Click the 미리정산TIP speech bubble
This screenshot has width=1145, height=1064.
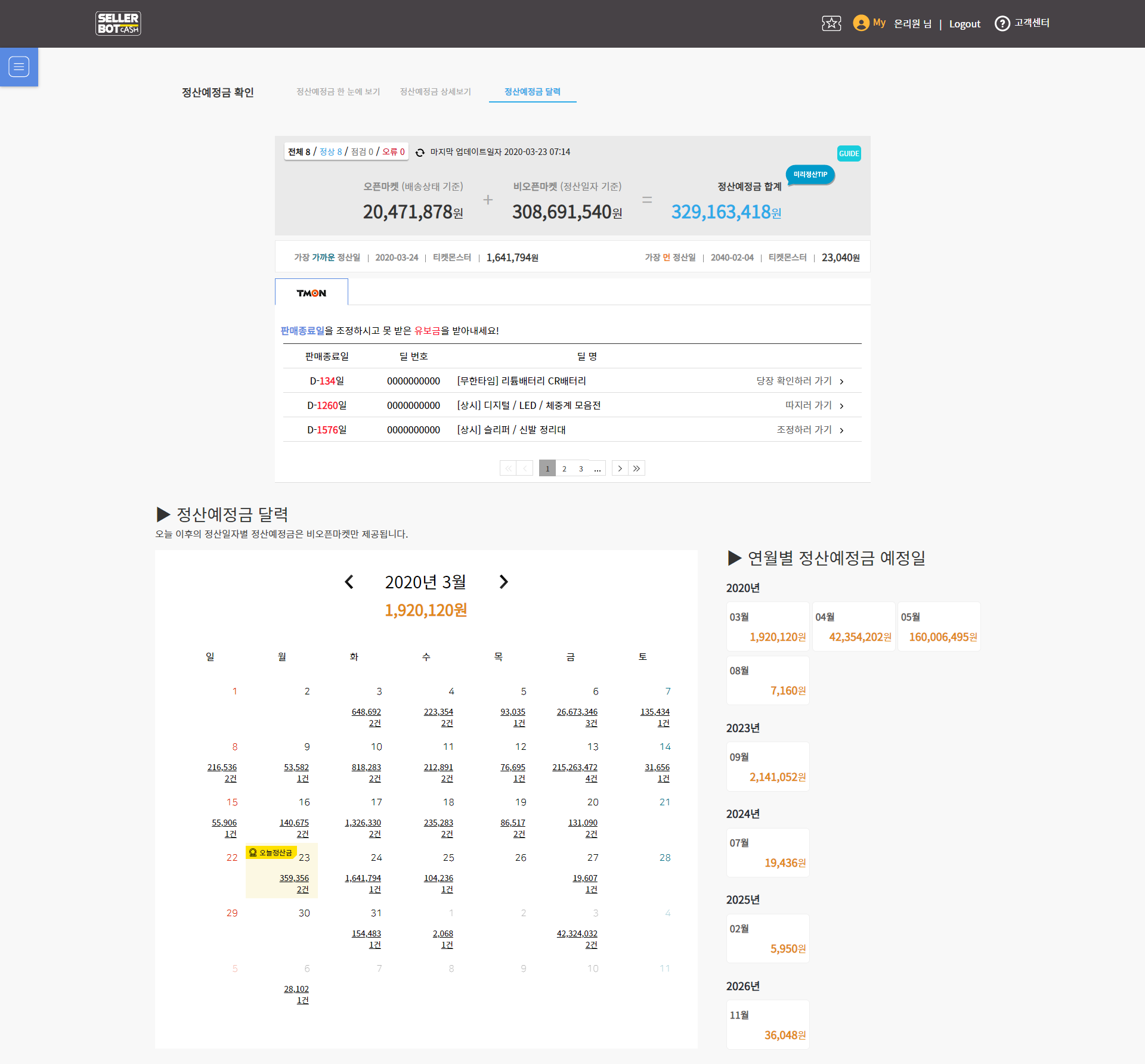[810, 175]
